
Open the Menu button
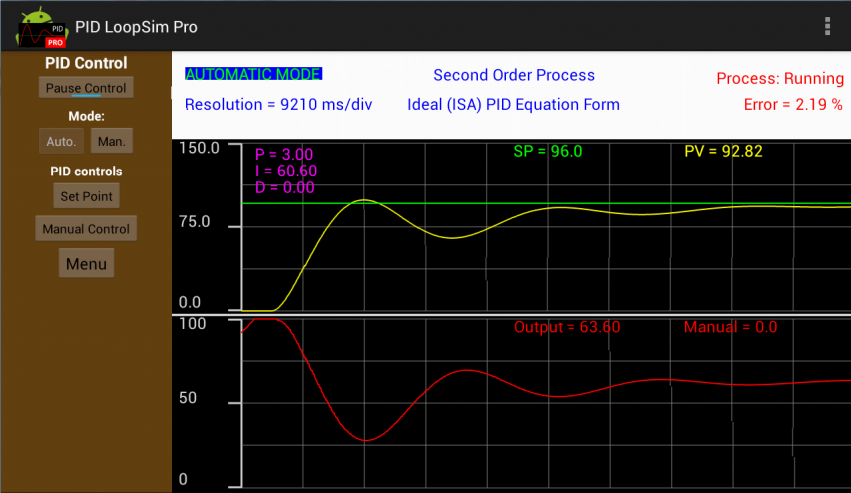click(x=86, y=263)
